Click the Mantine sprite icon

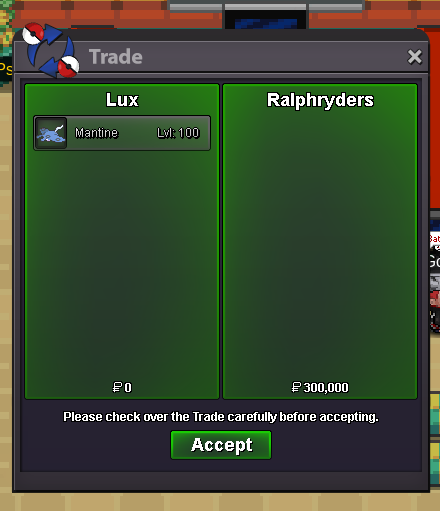[51, 133]
